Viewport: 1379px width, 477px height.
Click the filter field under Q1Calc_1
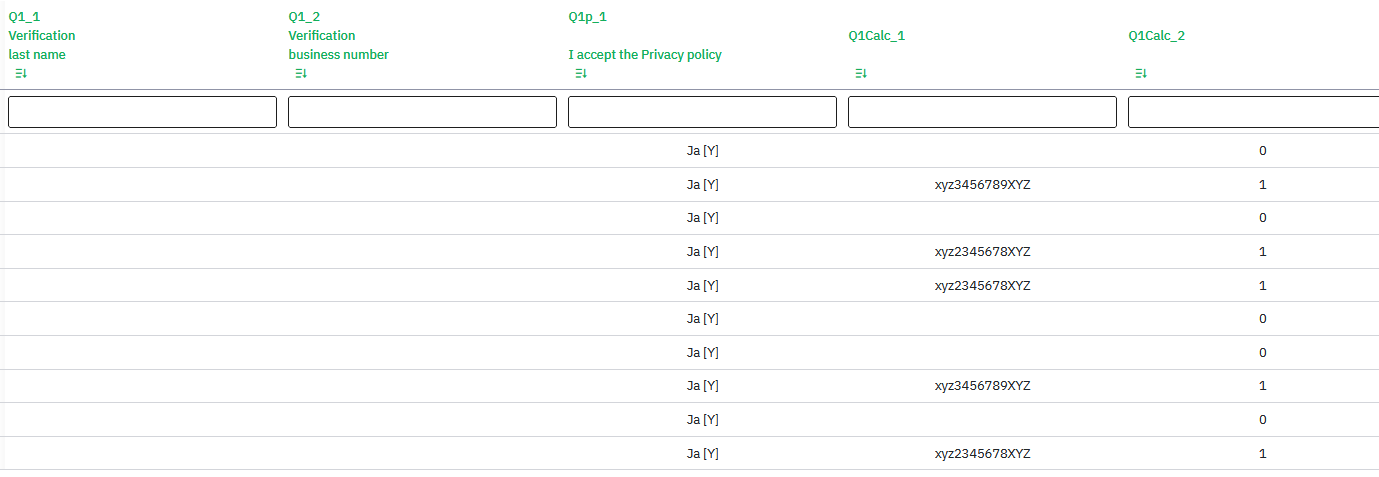(982, 112)
